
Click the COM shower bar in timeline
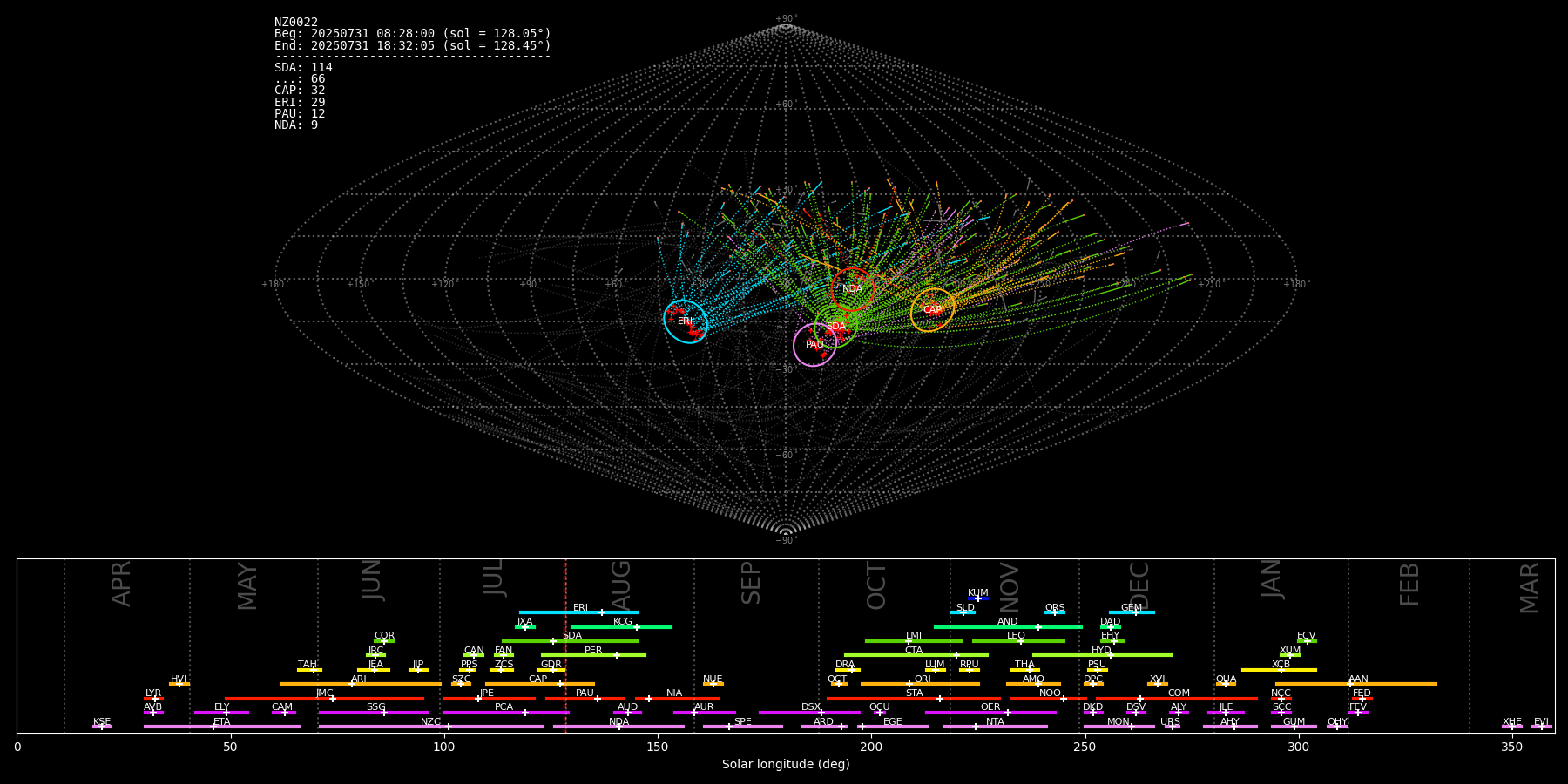click(1177, 699)
